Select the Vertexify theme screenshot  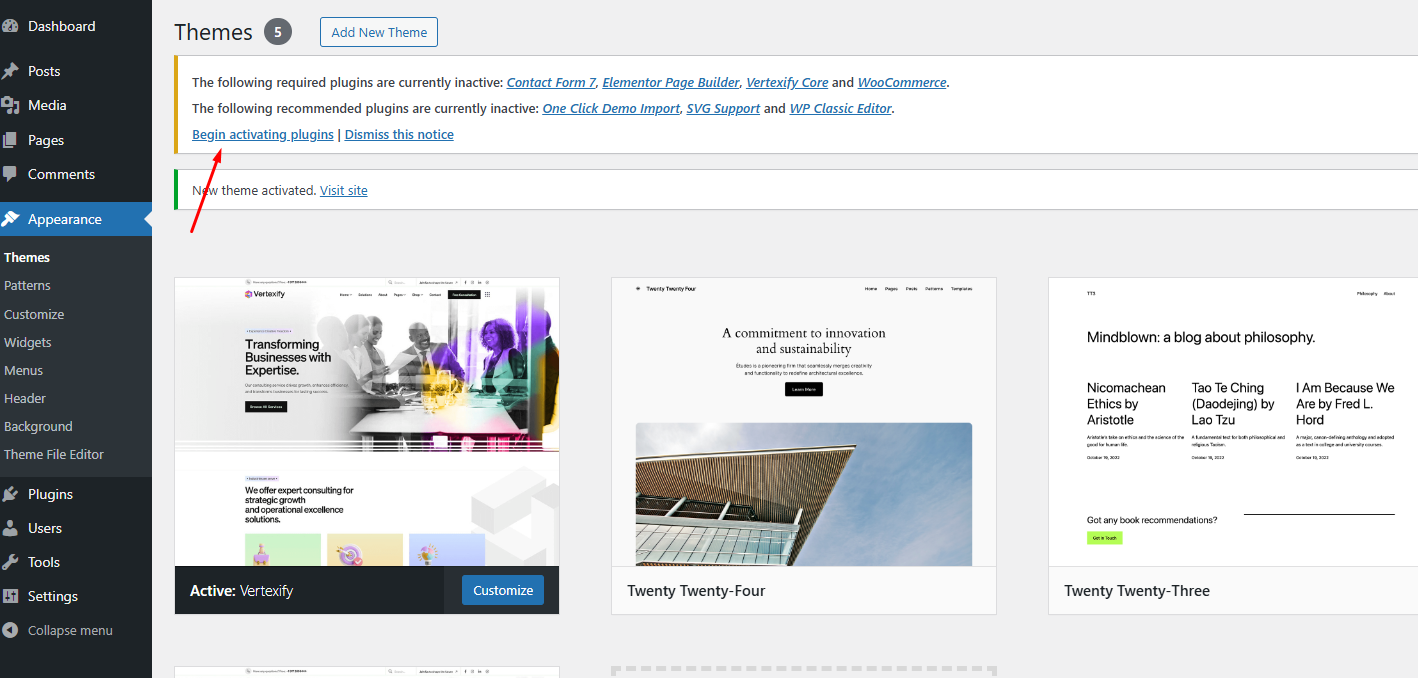tap(367, 422)
